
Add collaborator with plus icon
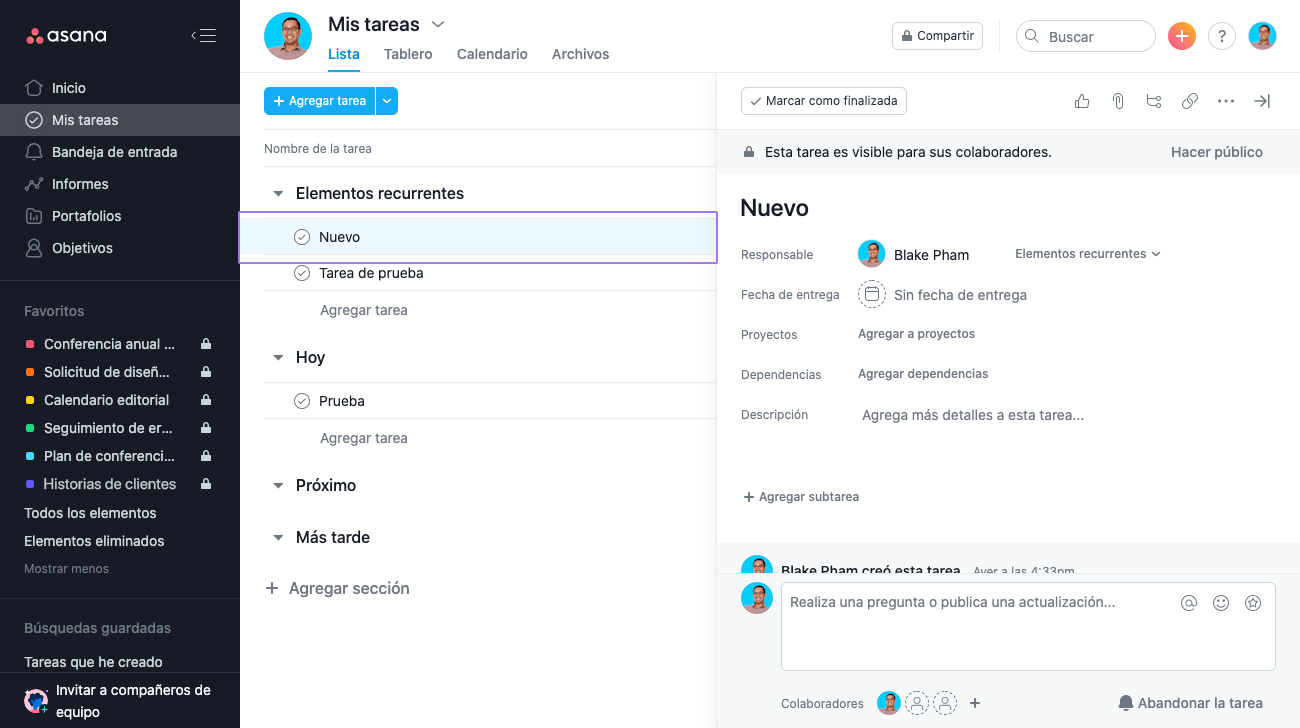pos(975,703)
